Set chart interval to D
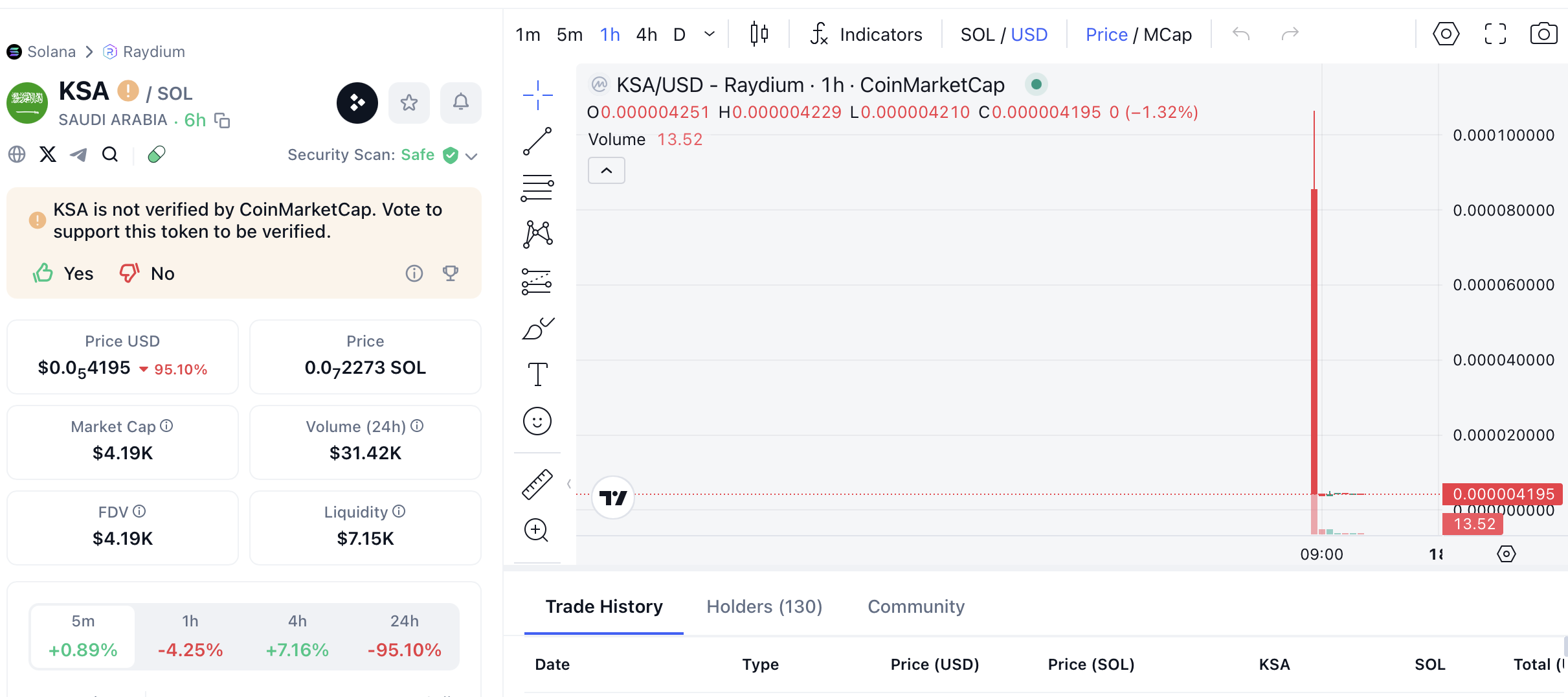This screenshot has width=1568, height=697. click(679, 34)
